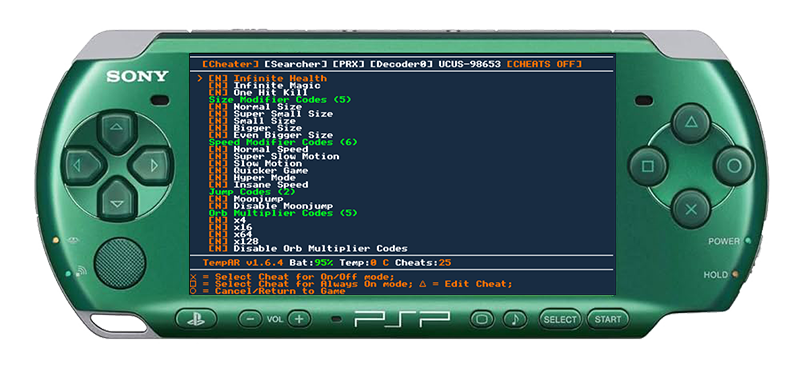Click the HOLD switch label

[716, 275]
